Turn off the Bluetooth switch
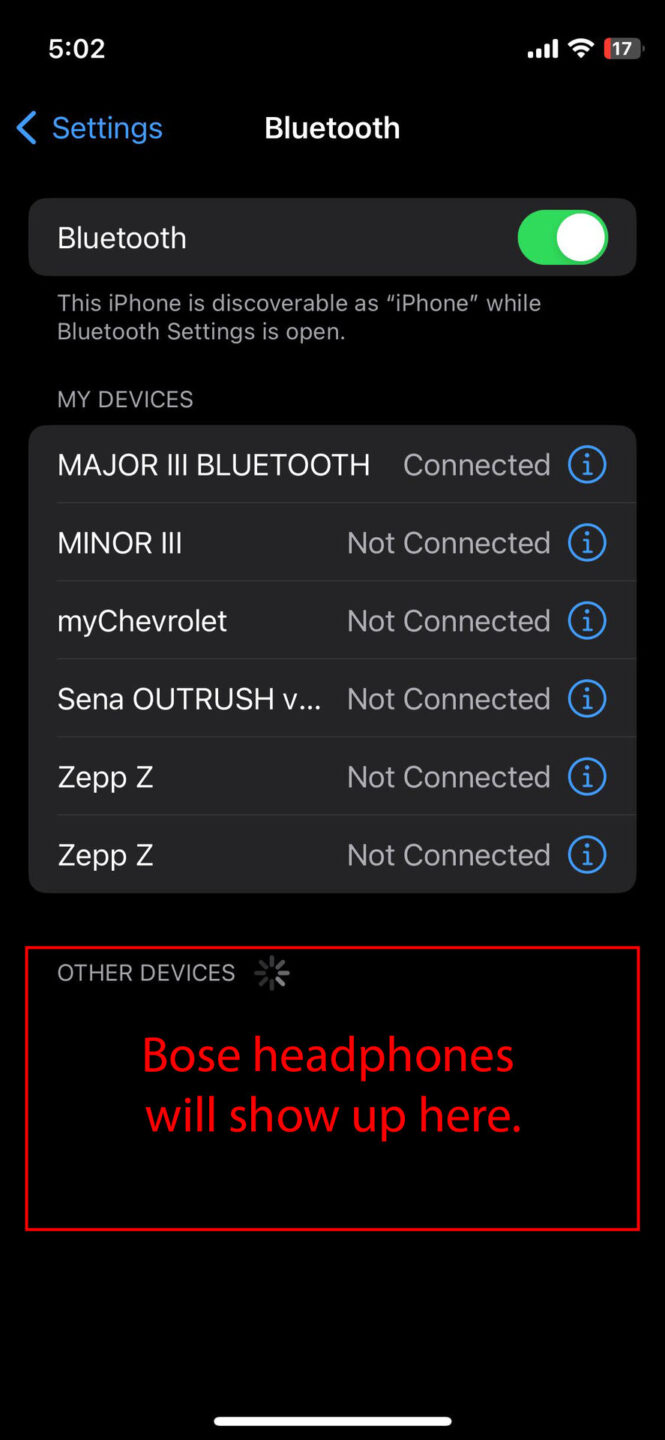This screenshot has width=665, height=1440. coord(562,238)
